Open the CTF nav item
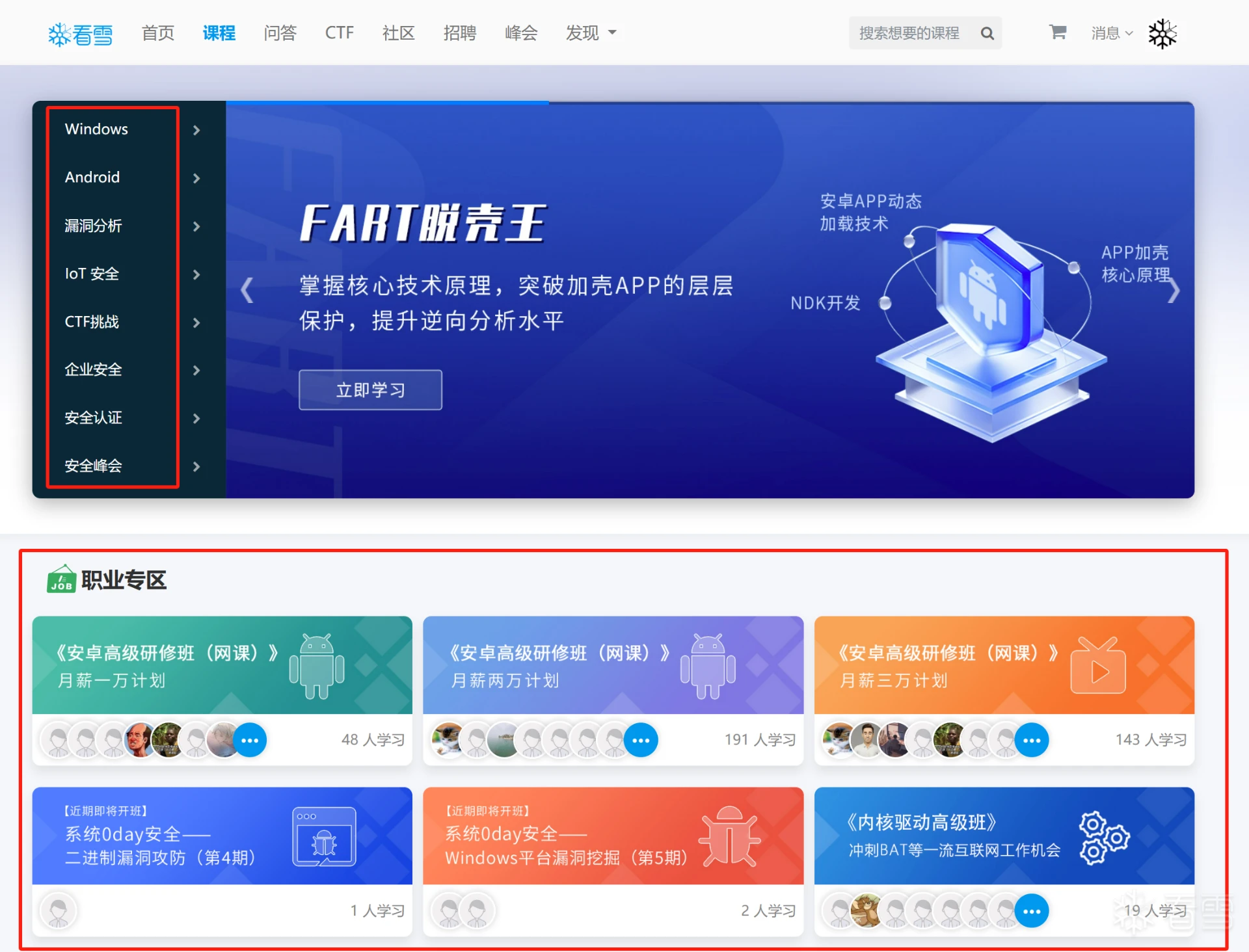Viewport: 1249px width, 952px height. tap(339, 33)
